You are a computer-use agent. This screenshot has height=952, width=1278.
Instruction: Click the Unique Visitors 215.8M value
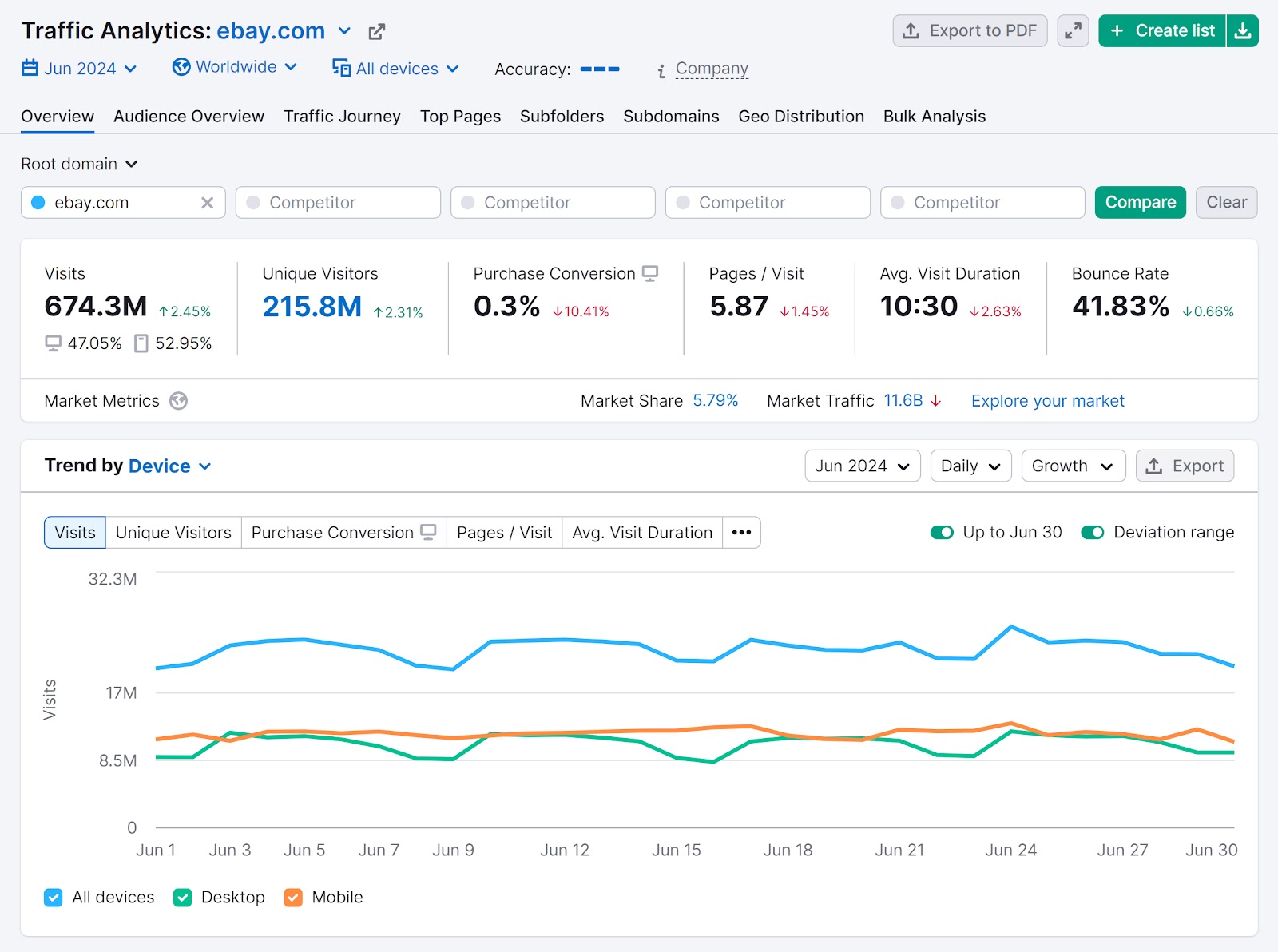tap(312, 307)
